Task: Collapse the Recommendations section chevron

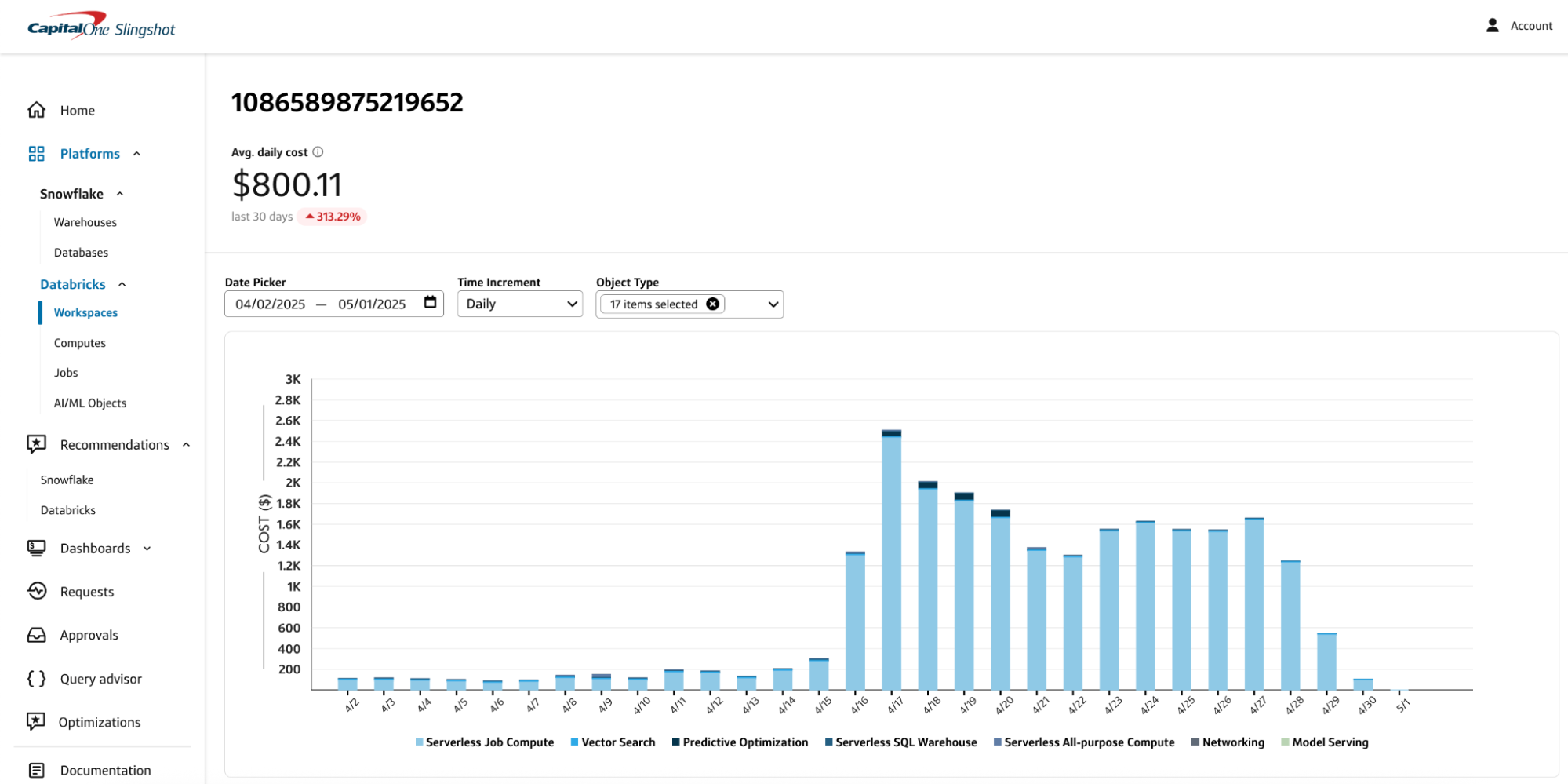Action: coord(187,445)
